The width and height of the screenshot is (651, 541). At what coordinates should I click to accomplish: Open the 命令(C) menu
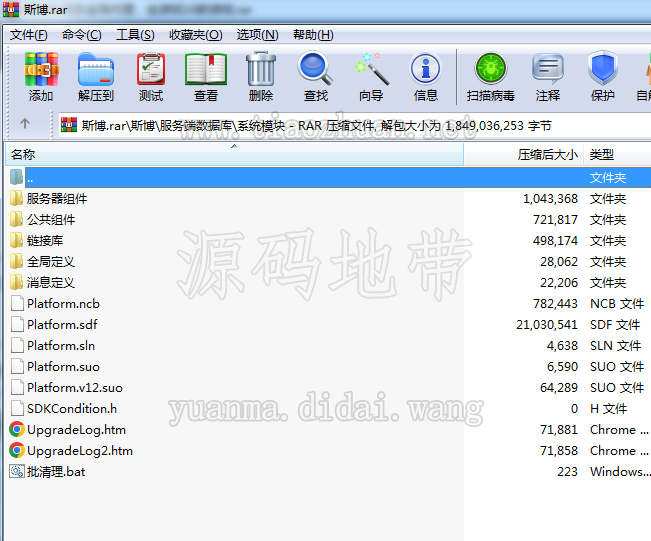coord(81,35)
